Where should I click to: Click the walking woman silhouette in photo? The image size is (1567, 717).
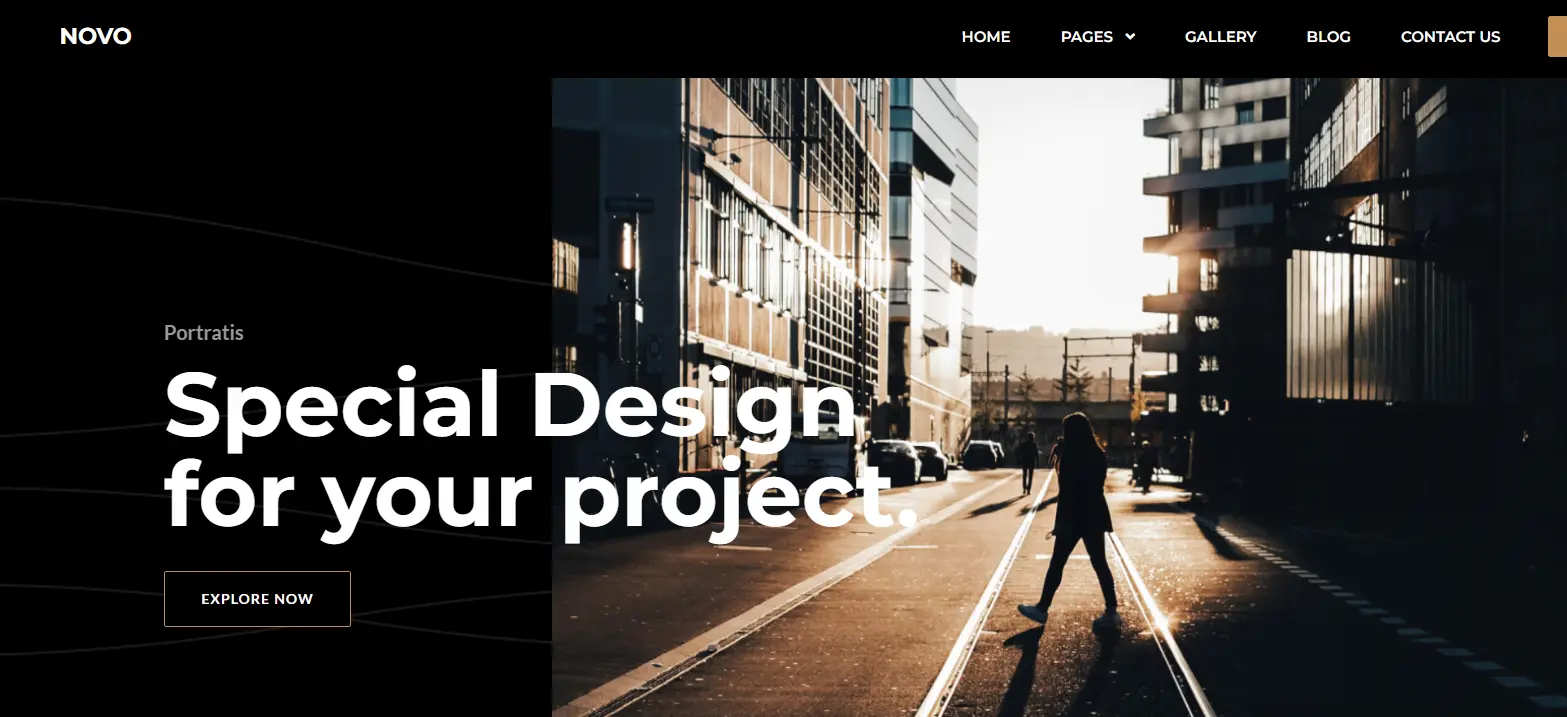(1075, 518)
